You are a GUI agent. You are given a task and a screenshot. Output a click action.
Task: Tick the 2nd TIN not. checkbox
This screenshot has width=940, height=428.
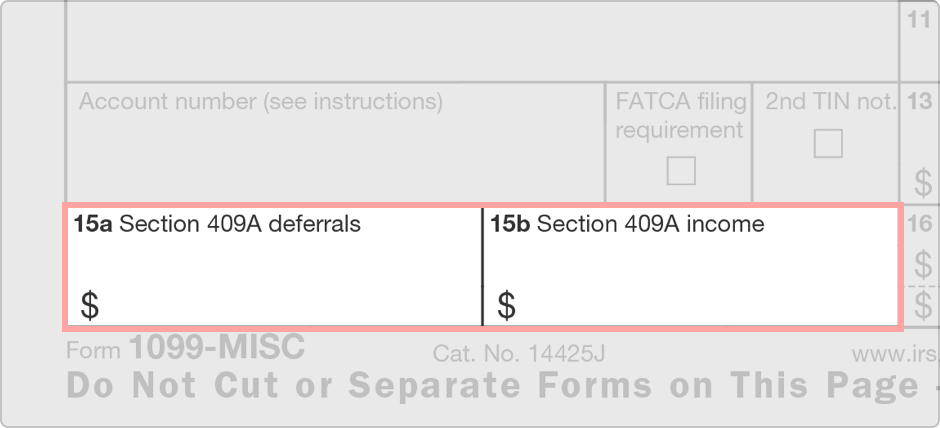(828, 144)
